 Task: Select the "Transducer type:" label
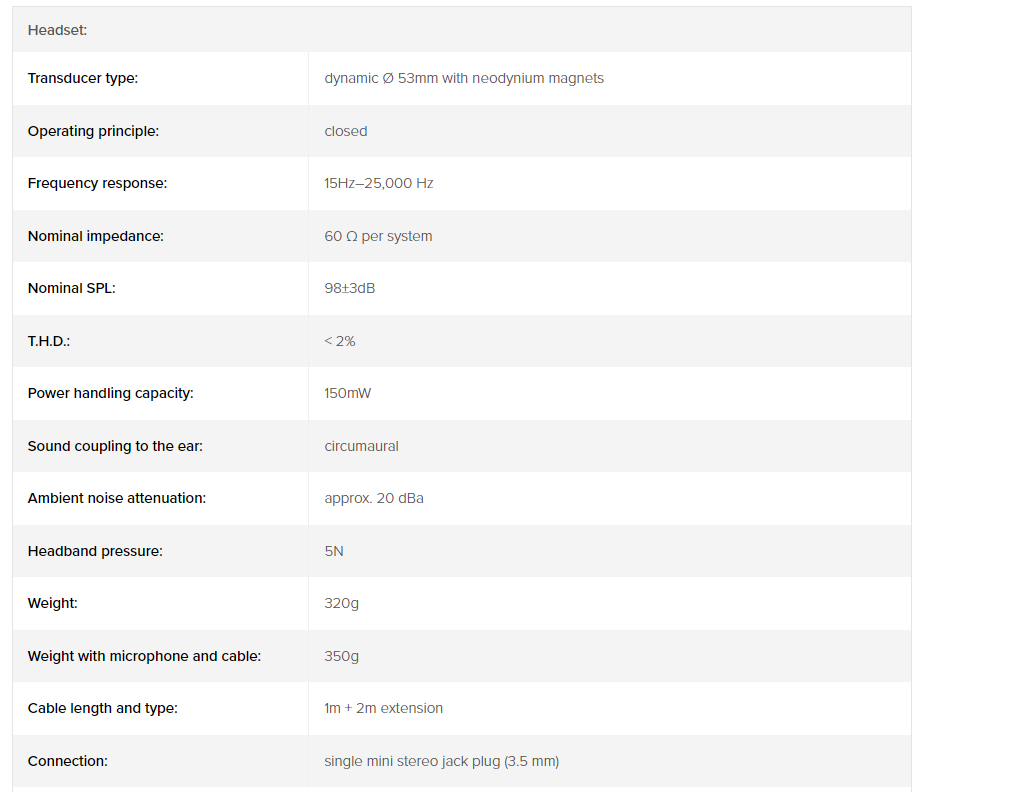[83, 78]
